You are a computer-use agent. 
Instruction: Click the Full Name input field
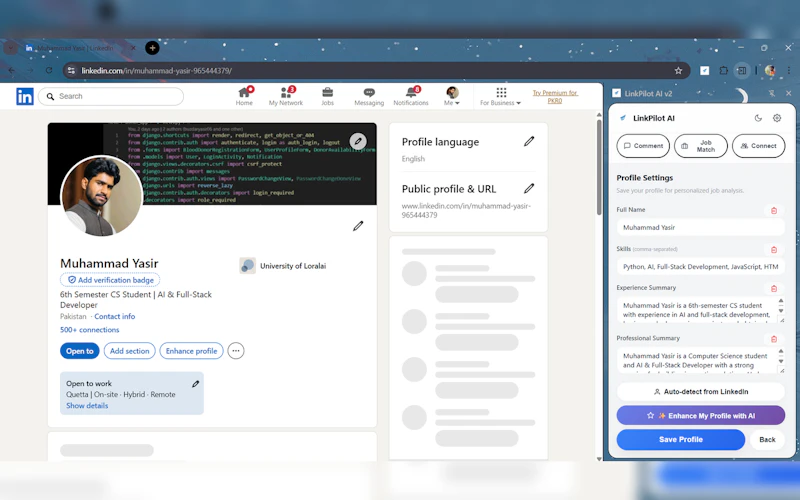pos(701,228)
